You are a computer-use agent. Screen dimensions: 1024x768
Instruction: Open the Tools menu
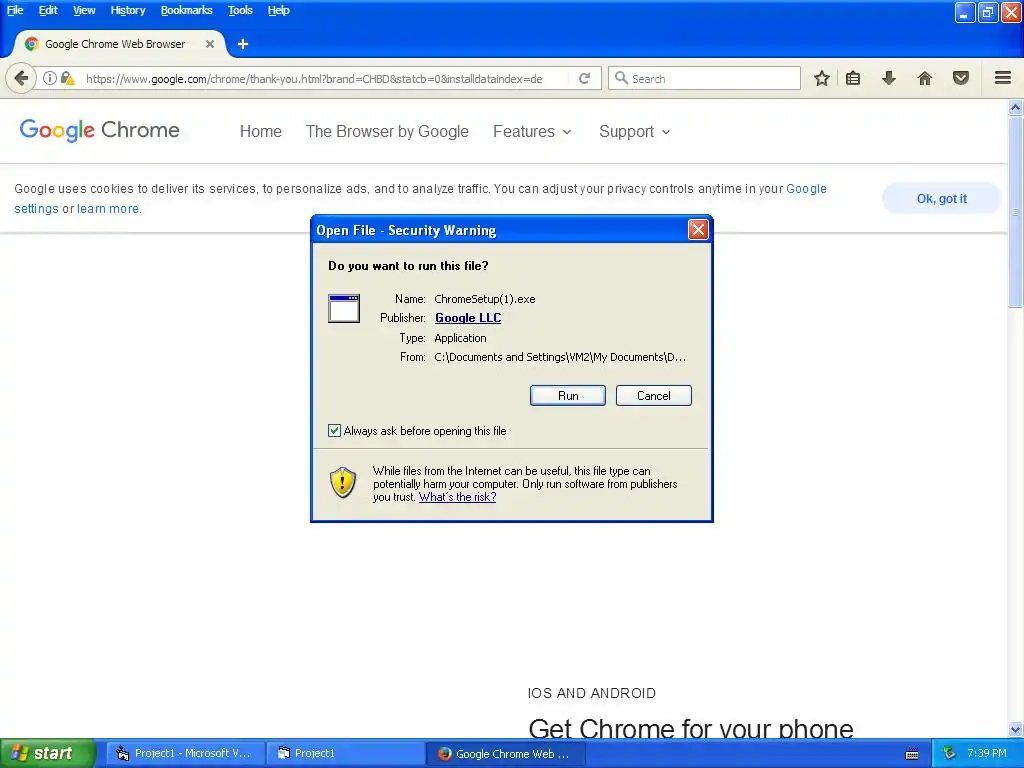(240, 10)
